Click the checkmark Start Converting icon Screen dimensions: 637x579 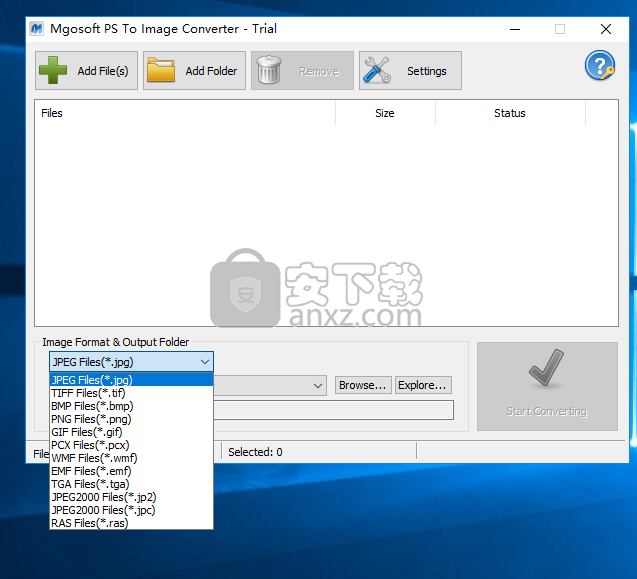click(x=546, y=368)
